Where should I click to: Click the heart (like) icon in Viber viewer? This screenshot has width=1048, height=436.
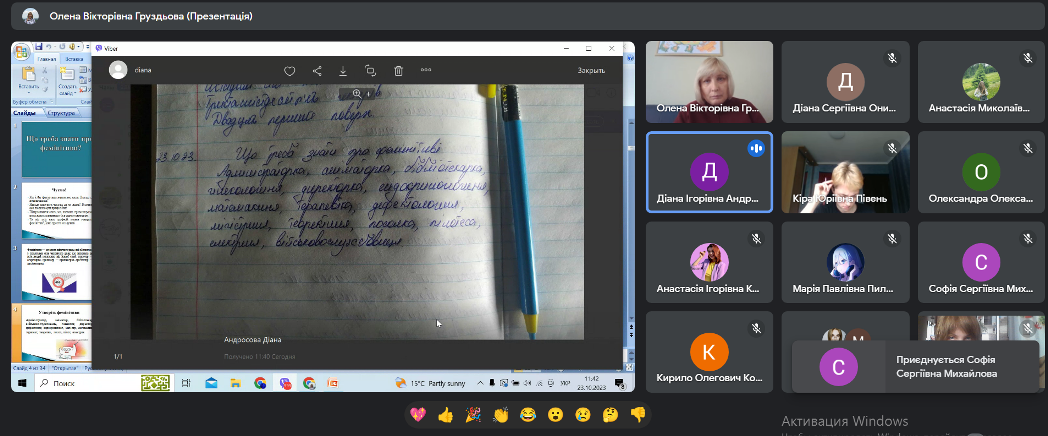pyautogui.click(x=290, y=71)
